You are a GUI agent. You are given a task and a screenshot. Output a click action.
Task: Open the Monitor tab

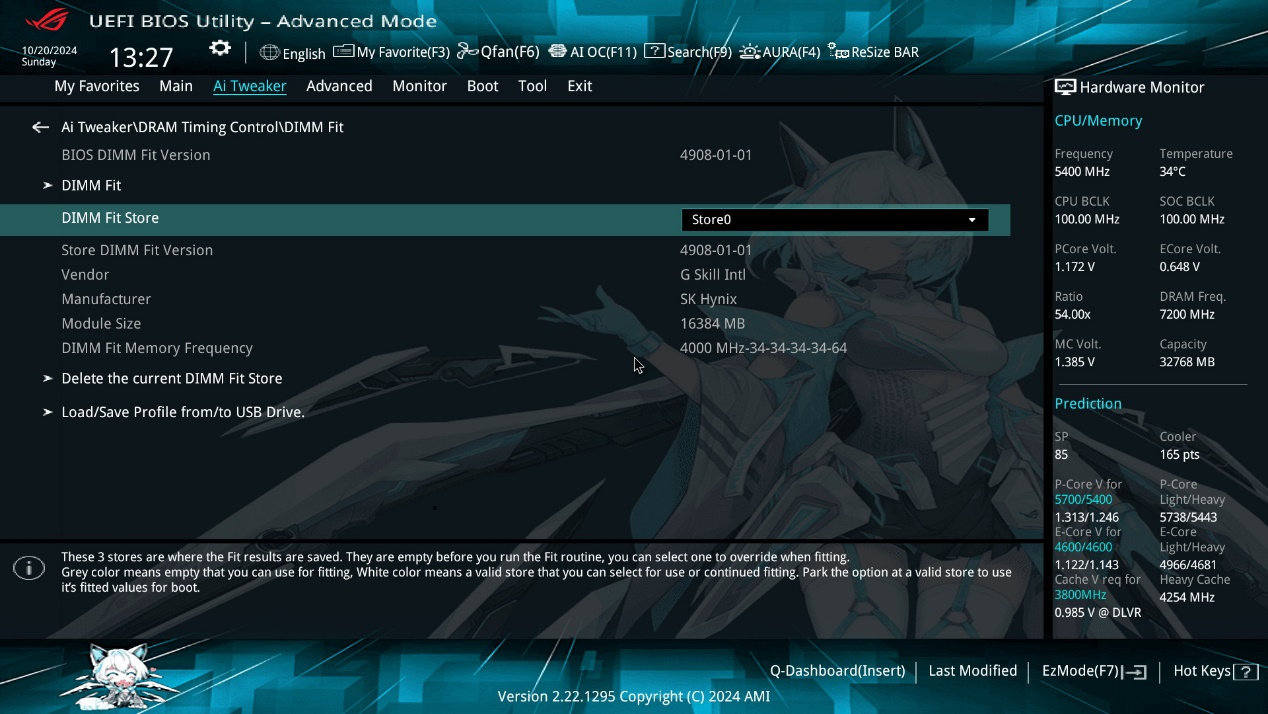(x=419, y=86)
